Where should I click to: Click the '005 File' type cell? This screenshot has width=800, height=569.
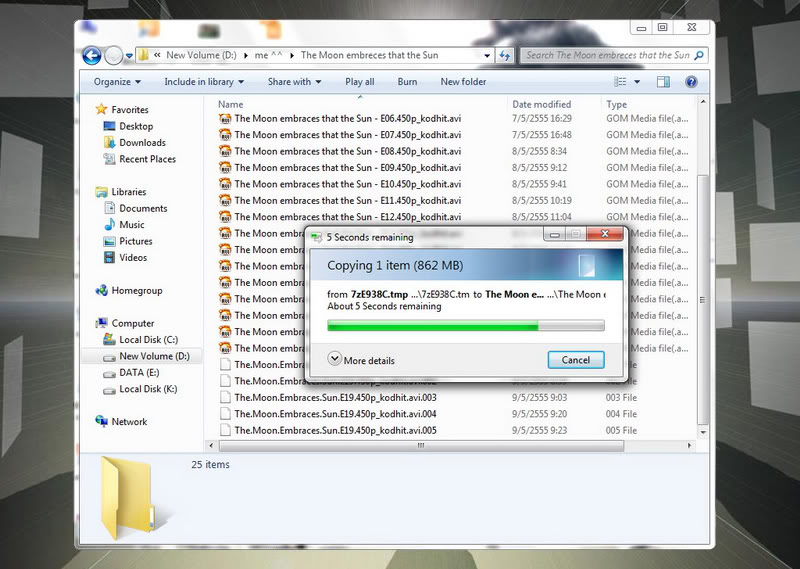[621, 430]
